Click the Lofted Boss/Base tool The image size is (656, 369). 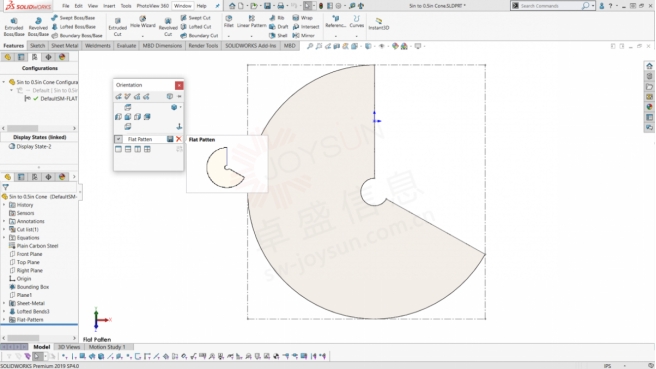click(73, 27)
